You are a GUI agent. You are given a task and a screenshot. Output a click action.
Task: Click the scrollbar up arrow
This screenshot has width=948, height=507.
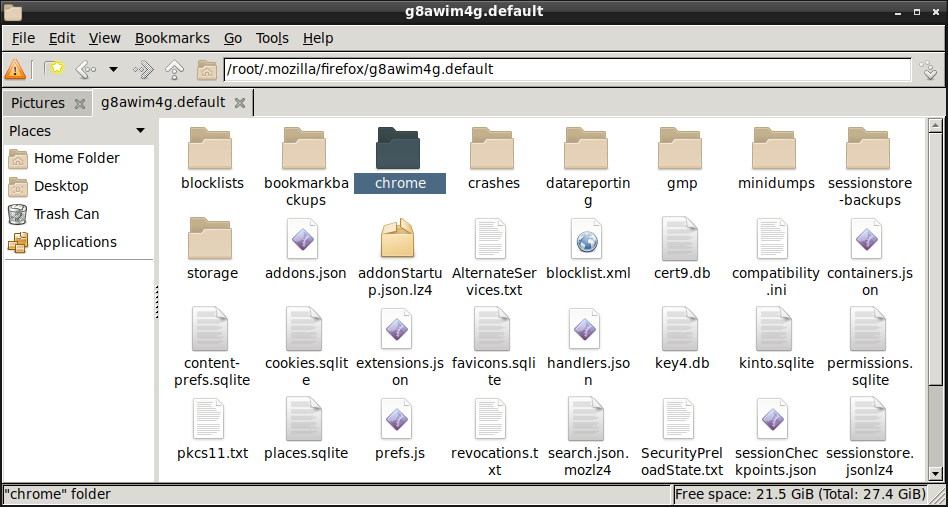click(935, 126)
